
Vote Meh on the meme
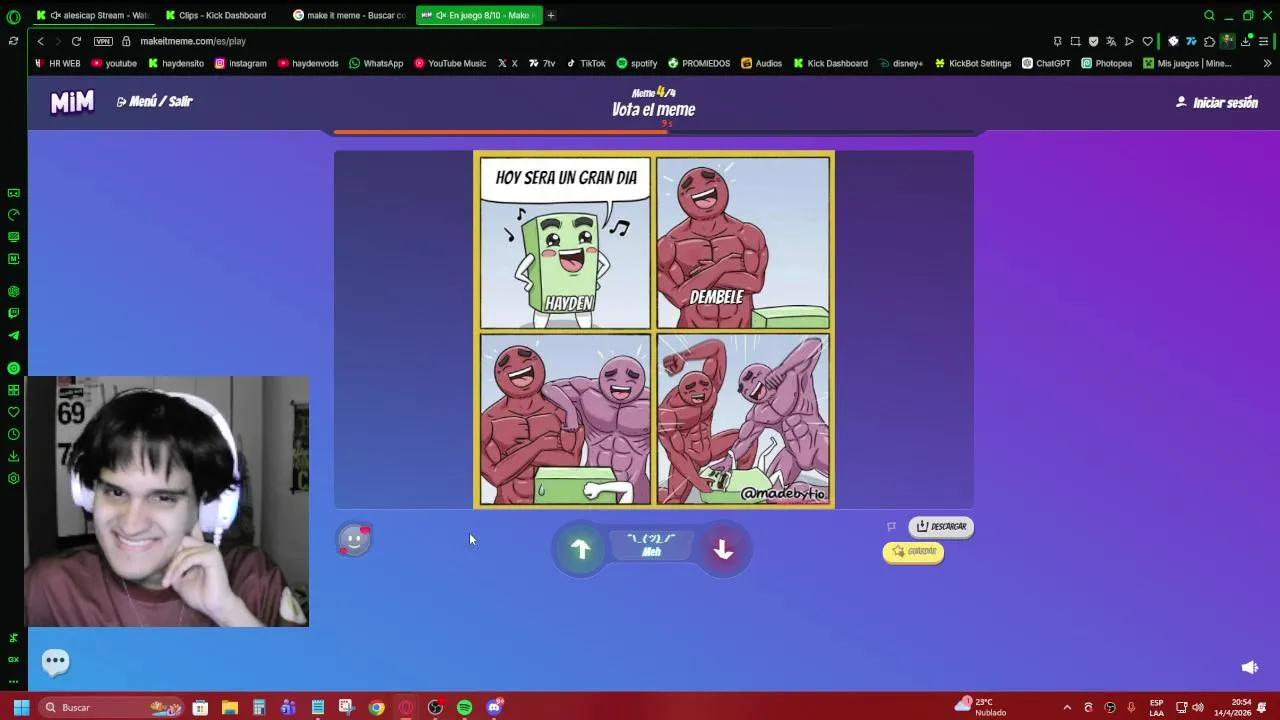coord(651,546)
